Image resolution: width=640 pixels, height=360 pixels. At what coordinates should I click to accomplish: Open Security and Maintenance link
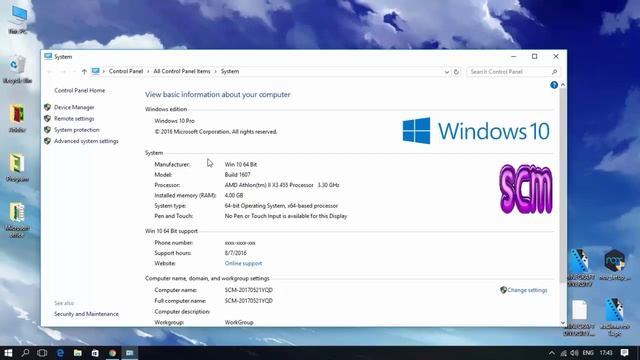(86, 314)
